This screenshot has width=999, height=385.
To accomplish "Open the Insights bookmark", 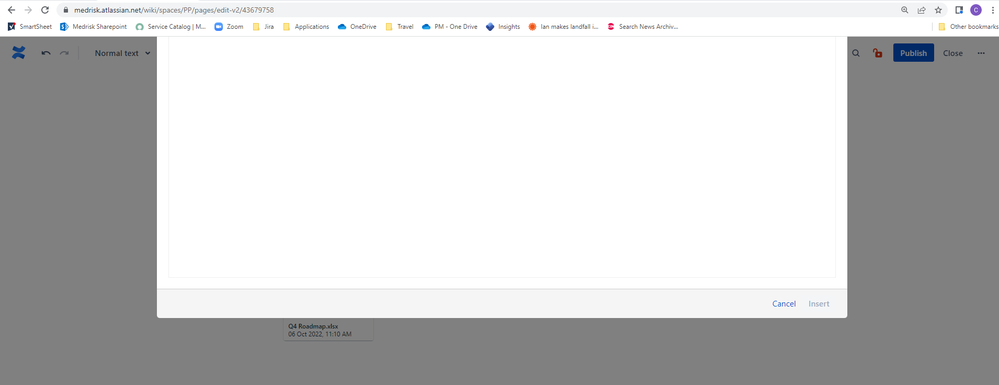I will 503,27.
